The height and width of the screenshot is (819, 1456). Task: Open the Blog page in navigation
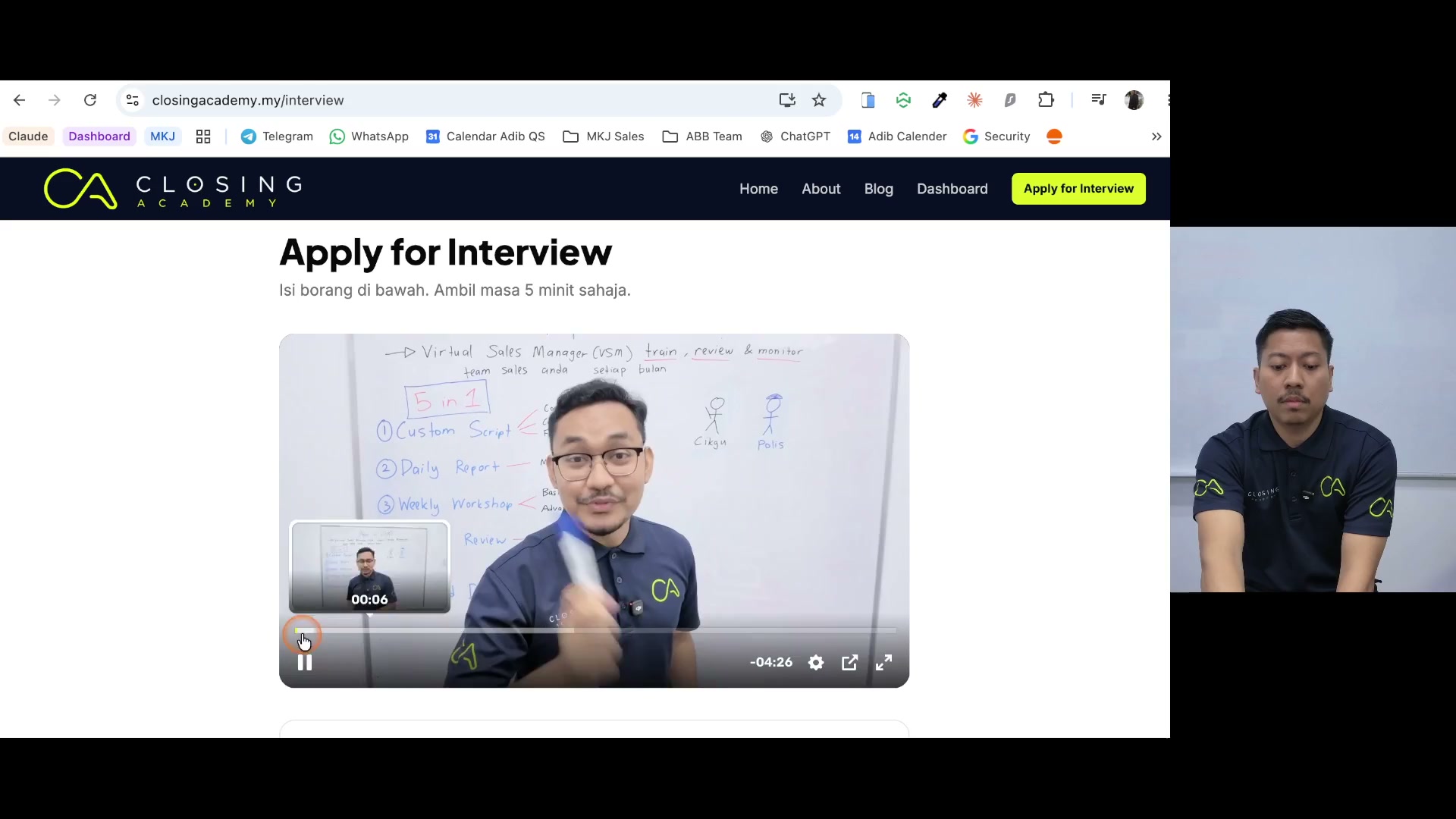click(x=879, y=189)
